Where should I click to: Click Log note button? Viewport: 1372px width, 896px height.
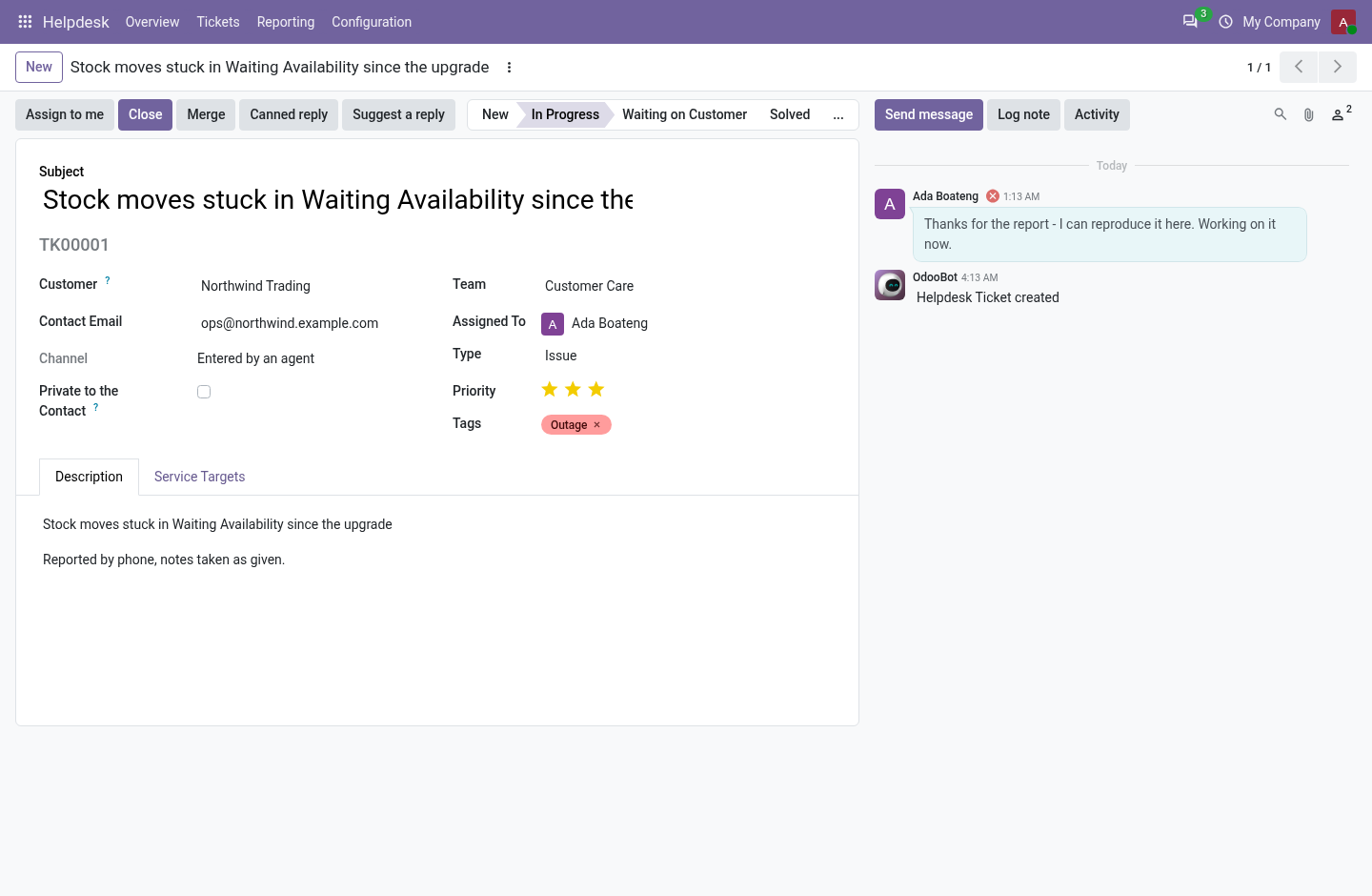click(1023, 114)
